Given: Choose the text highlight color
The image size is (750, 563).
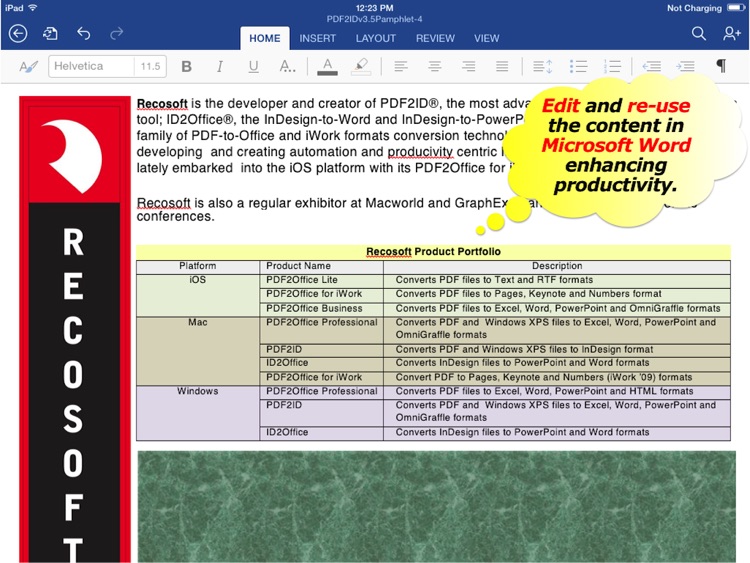Looking at the screenshot, I should coord(361,66).
